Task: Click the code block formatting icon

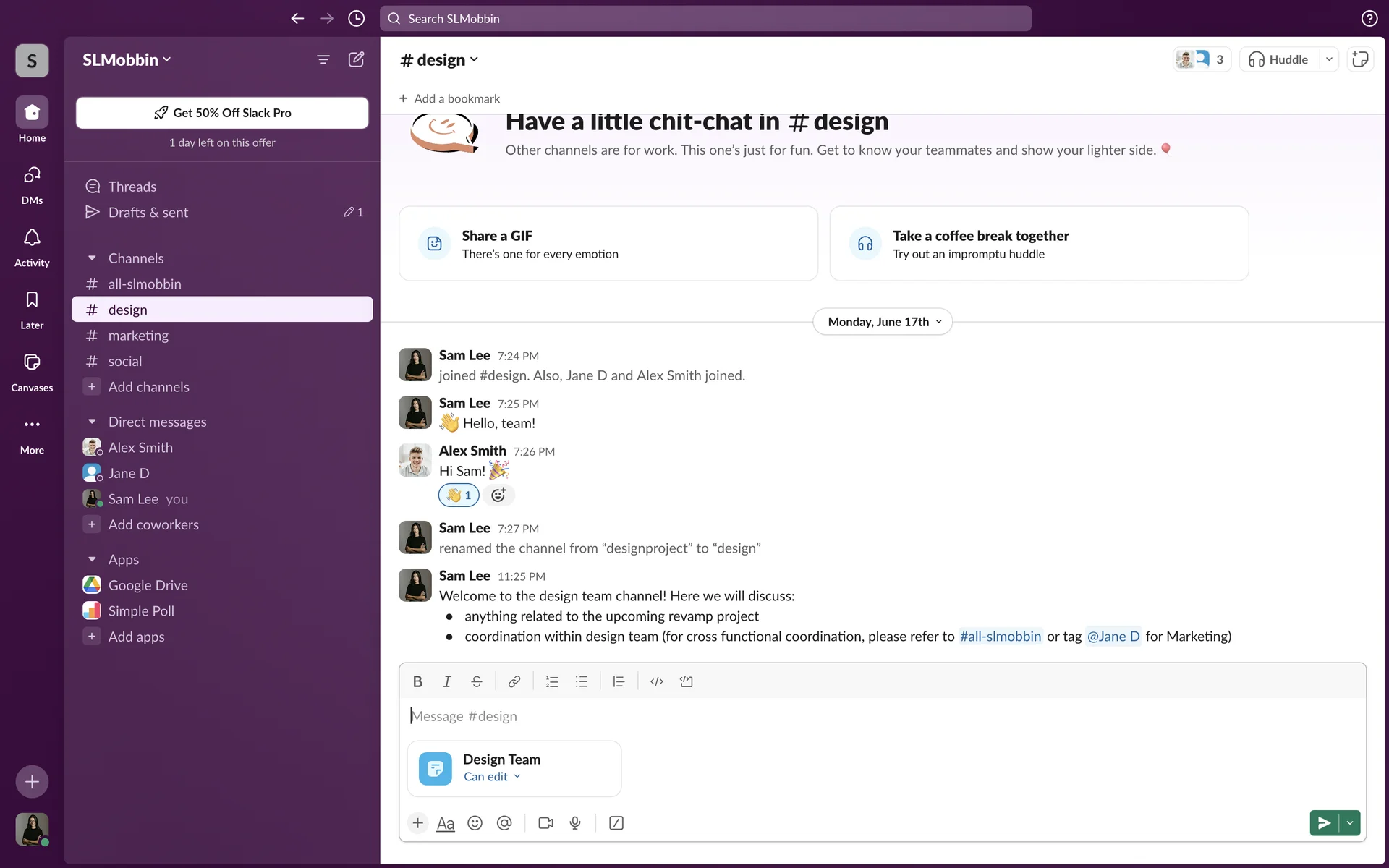Action: tap(686, 681)
